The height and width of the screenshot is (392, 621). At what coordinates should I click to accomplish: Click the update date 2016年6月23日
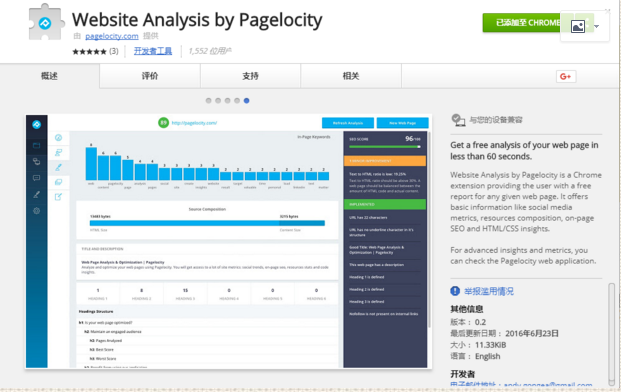coord(532,333)
